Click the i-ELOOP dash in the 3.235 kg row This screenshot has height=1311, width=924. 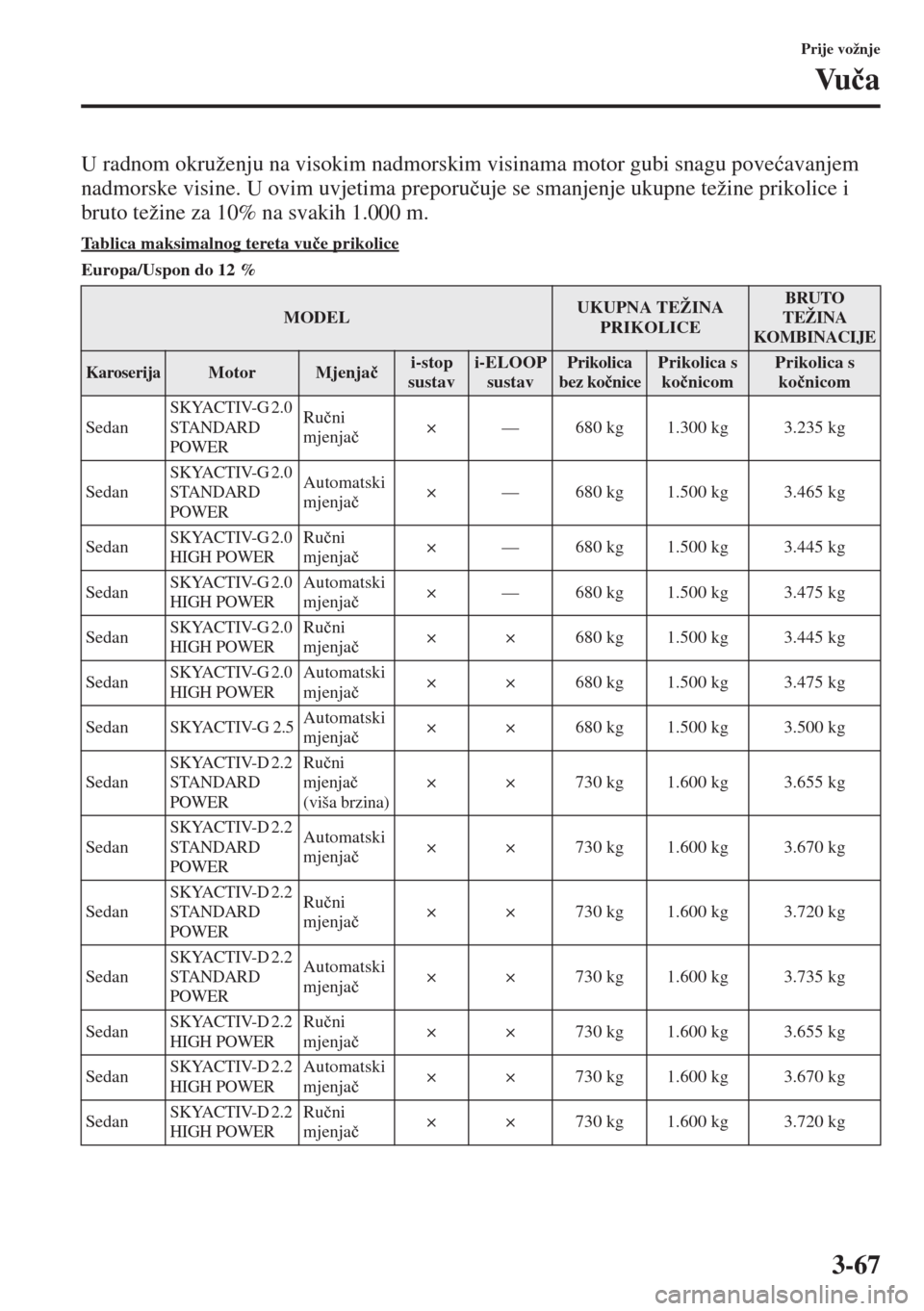(508, 427)
